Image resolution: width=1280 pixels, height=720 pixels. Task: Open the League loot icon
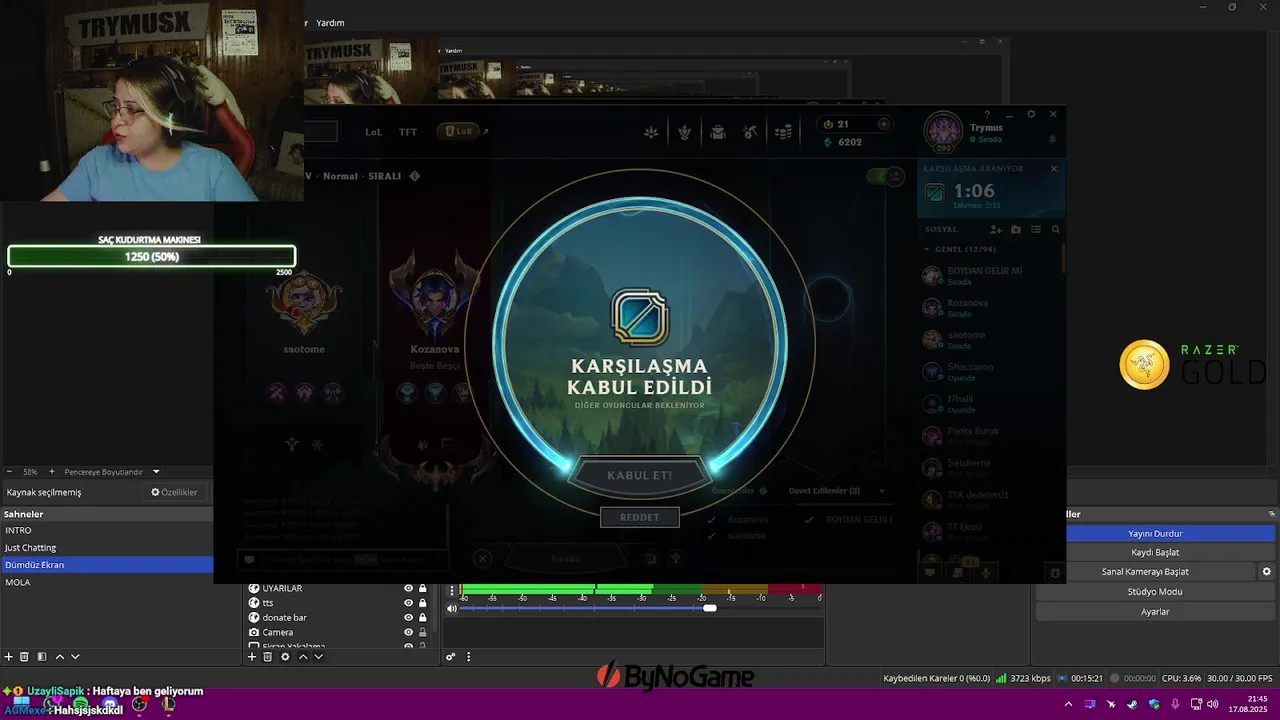point(718,132)
